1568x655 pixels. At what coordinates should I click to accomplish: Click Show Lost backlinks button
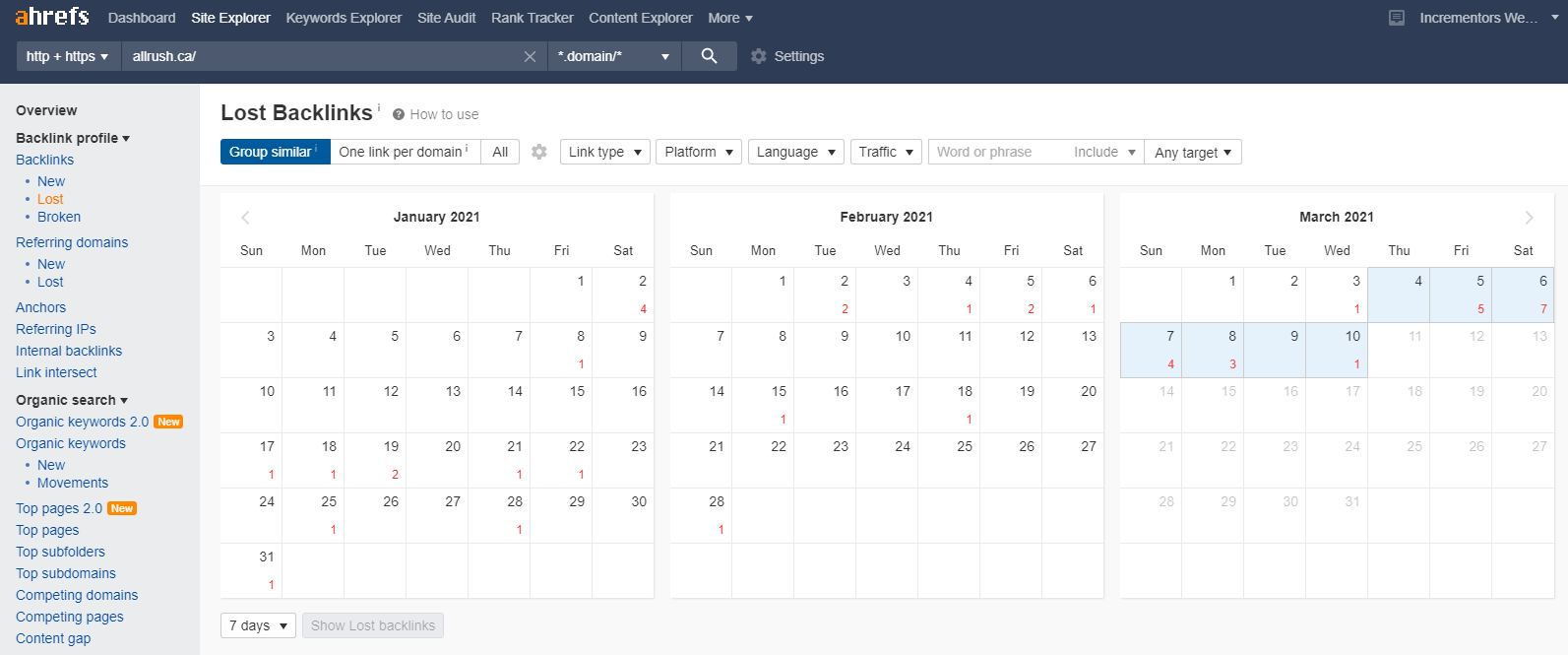click(373, 625)
